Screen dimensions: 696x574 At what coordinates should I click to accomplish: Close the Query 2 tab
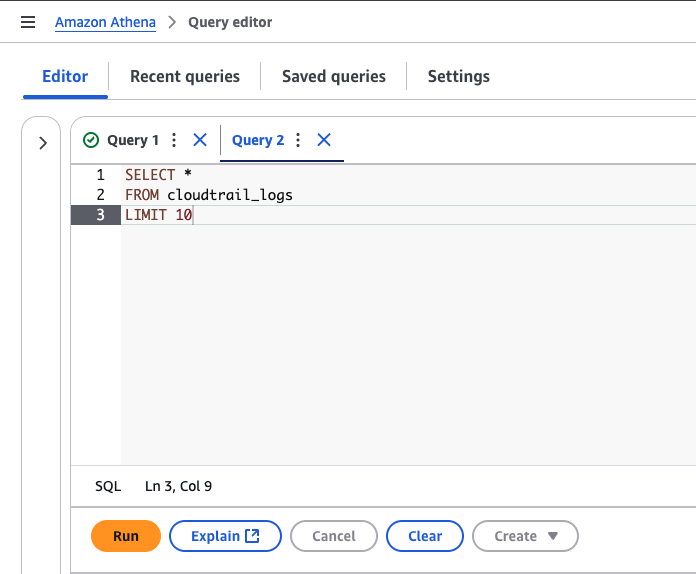(x=324, y=140)
